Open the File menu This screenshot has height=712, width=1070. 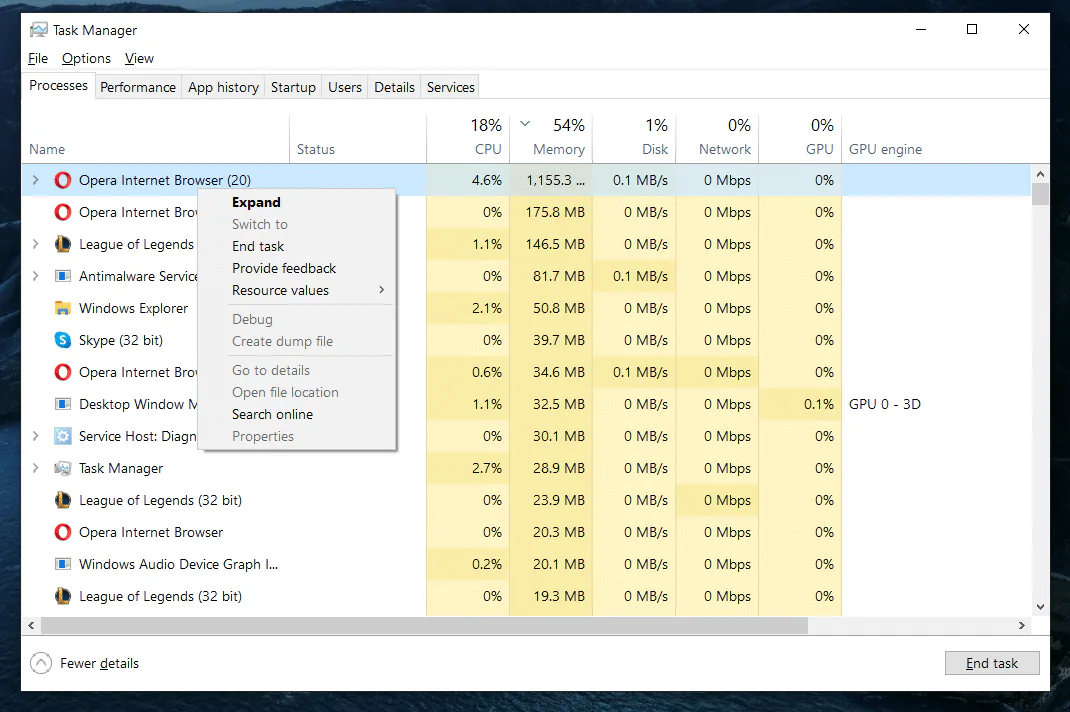(x=38, y=59)
